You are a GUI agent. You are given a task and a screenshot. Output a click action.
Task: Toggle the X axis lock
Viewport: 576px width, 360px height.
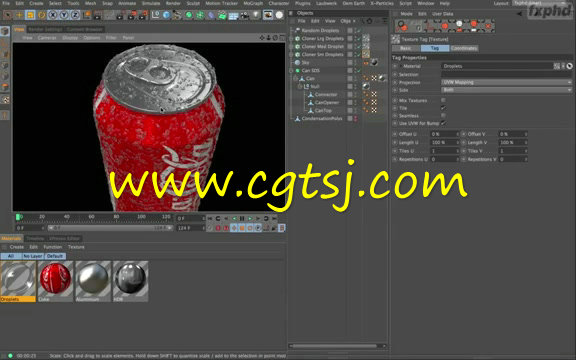[53, 15]
